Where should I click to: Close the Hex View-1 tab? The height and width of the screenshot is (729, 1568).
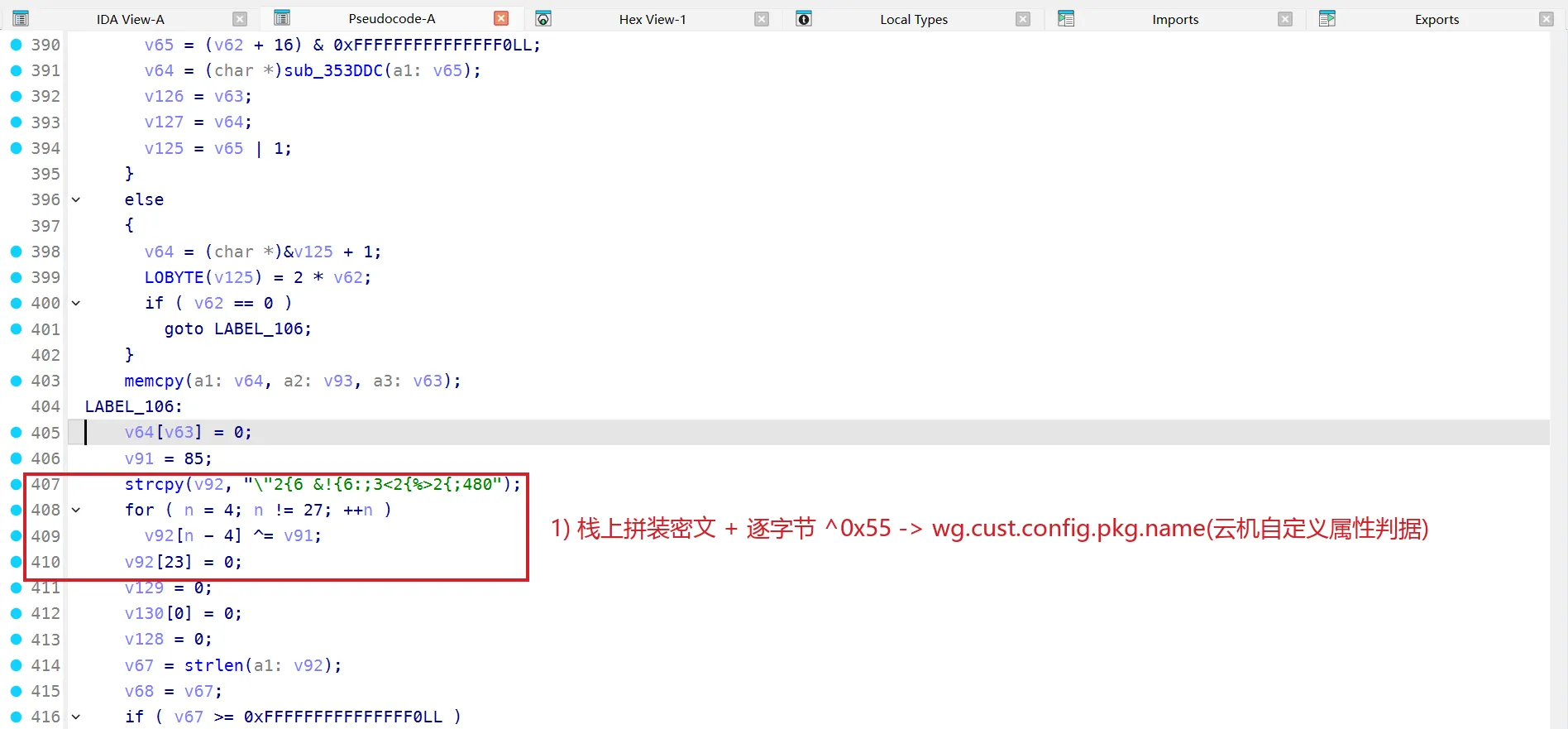click(762, 19)
